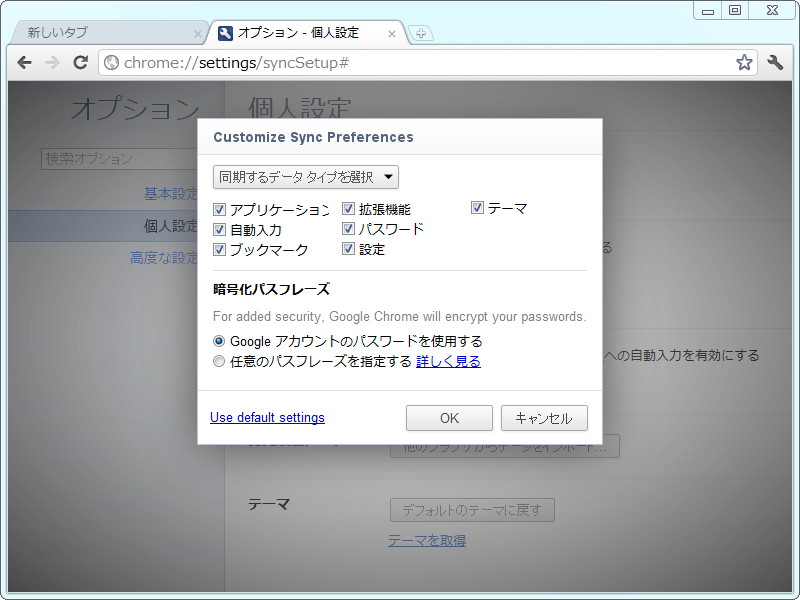Viewport: 800px width, 600px height.
Task: Choose 任意のパスフレーズを指定する radio option
Action: pos(219,361)
